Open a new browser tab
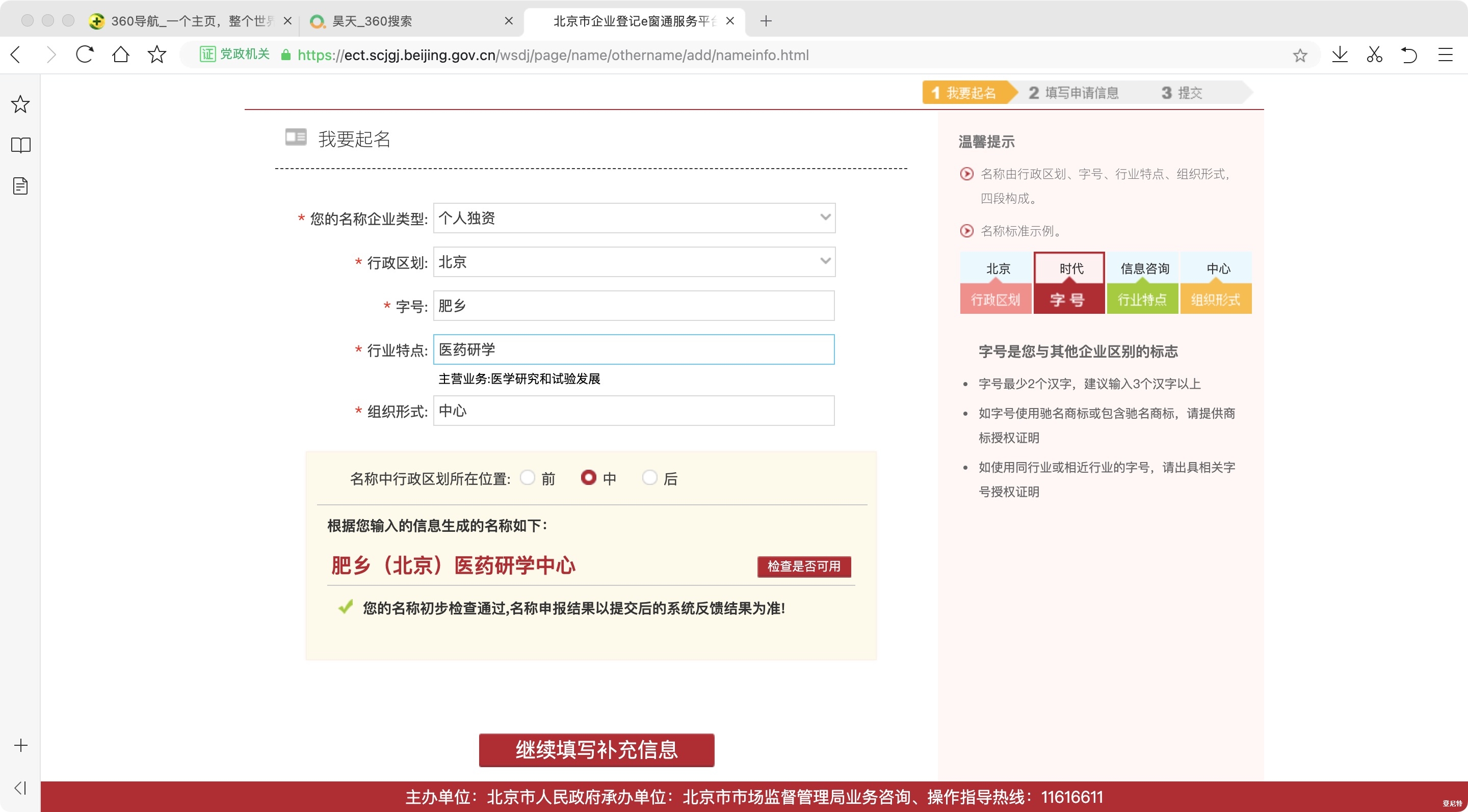 (x=766, y=21)
